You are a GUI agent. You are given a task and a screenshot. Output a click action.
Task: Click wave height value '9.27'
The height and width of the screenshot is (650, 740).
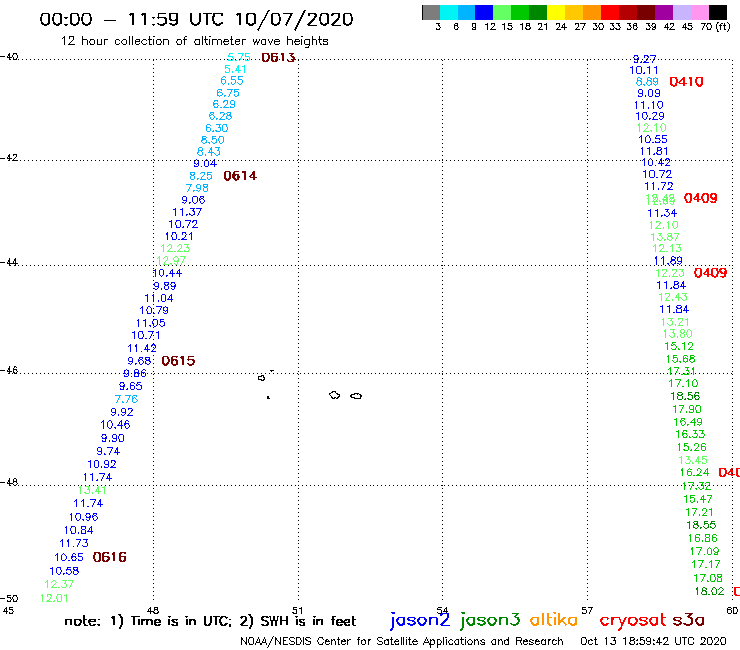point(644,59)
